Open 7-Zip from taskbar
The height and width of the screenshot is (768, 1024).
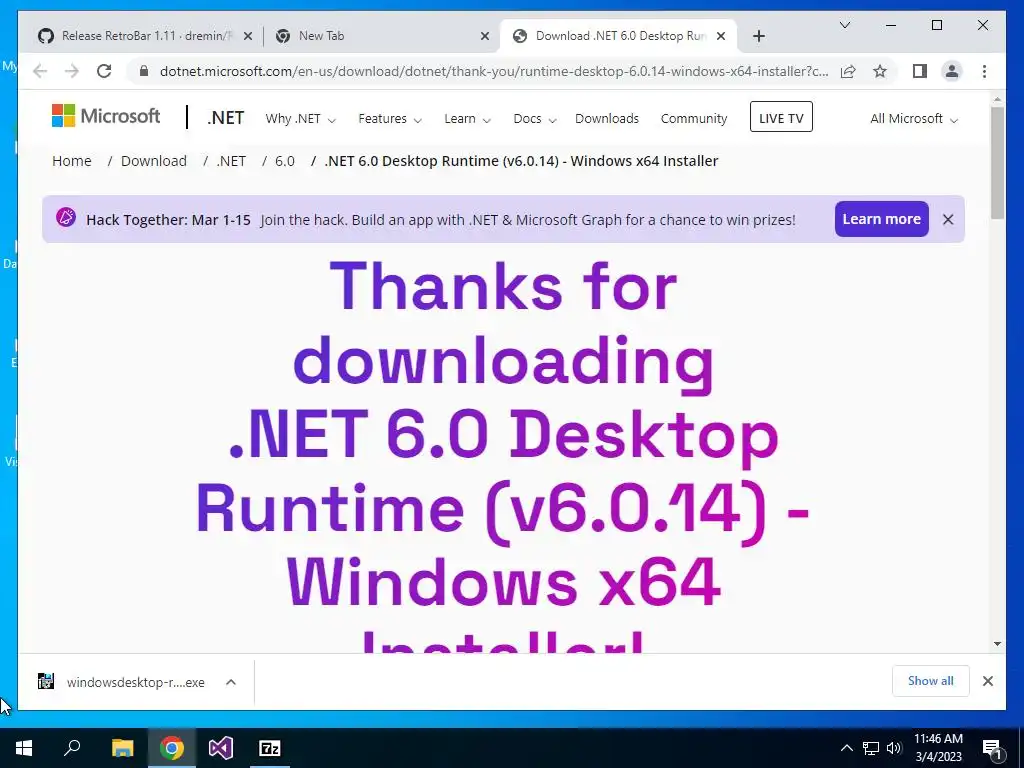[270, 748]
